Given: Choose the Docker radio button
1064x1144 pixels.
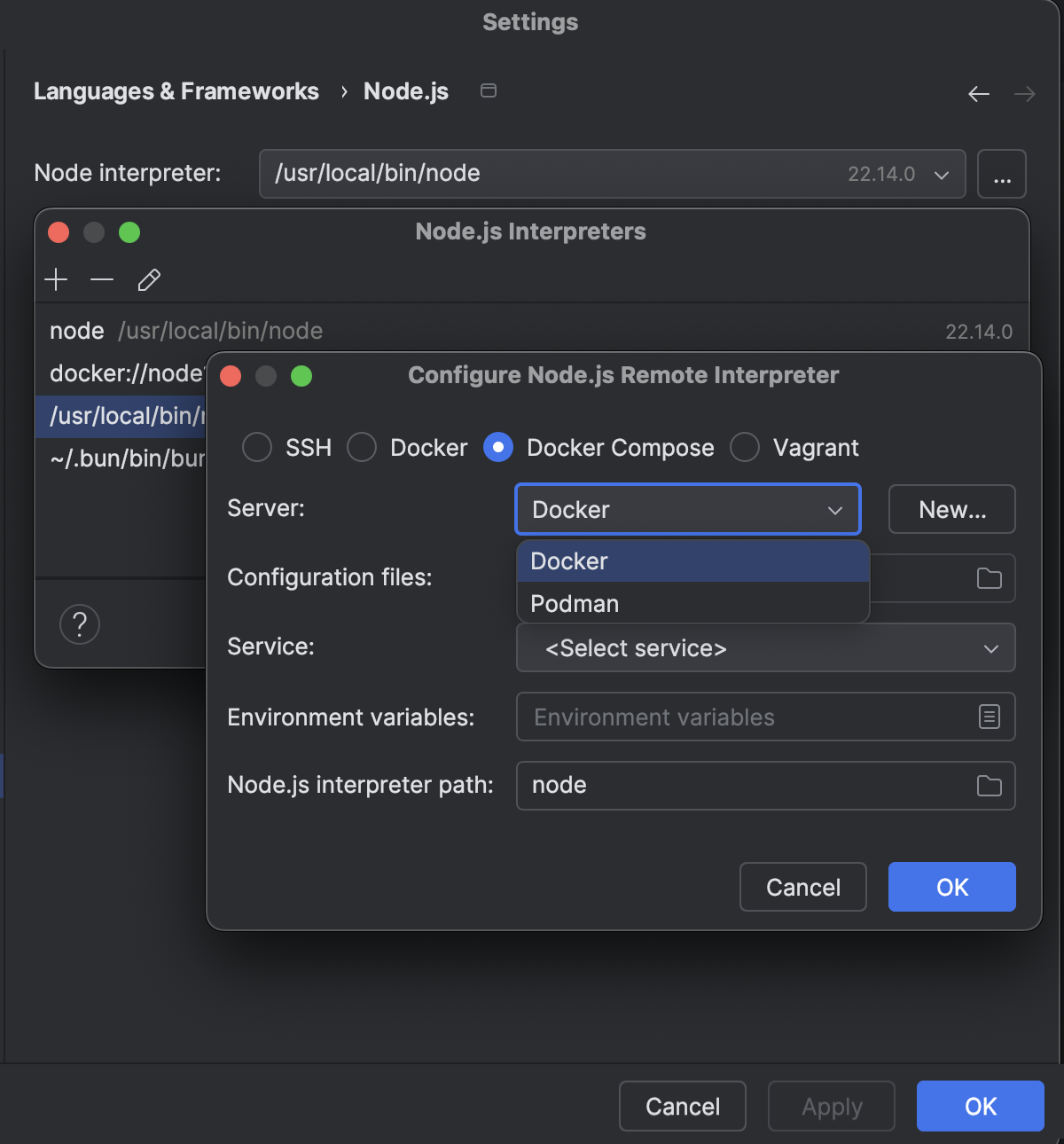Looking at the screenshot, I should coord(362,447).
